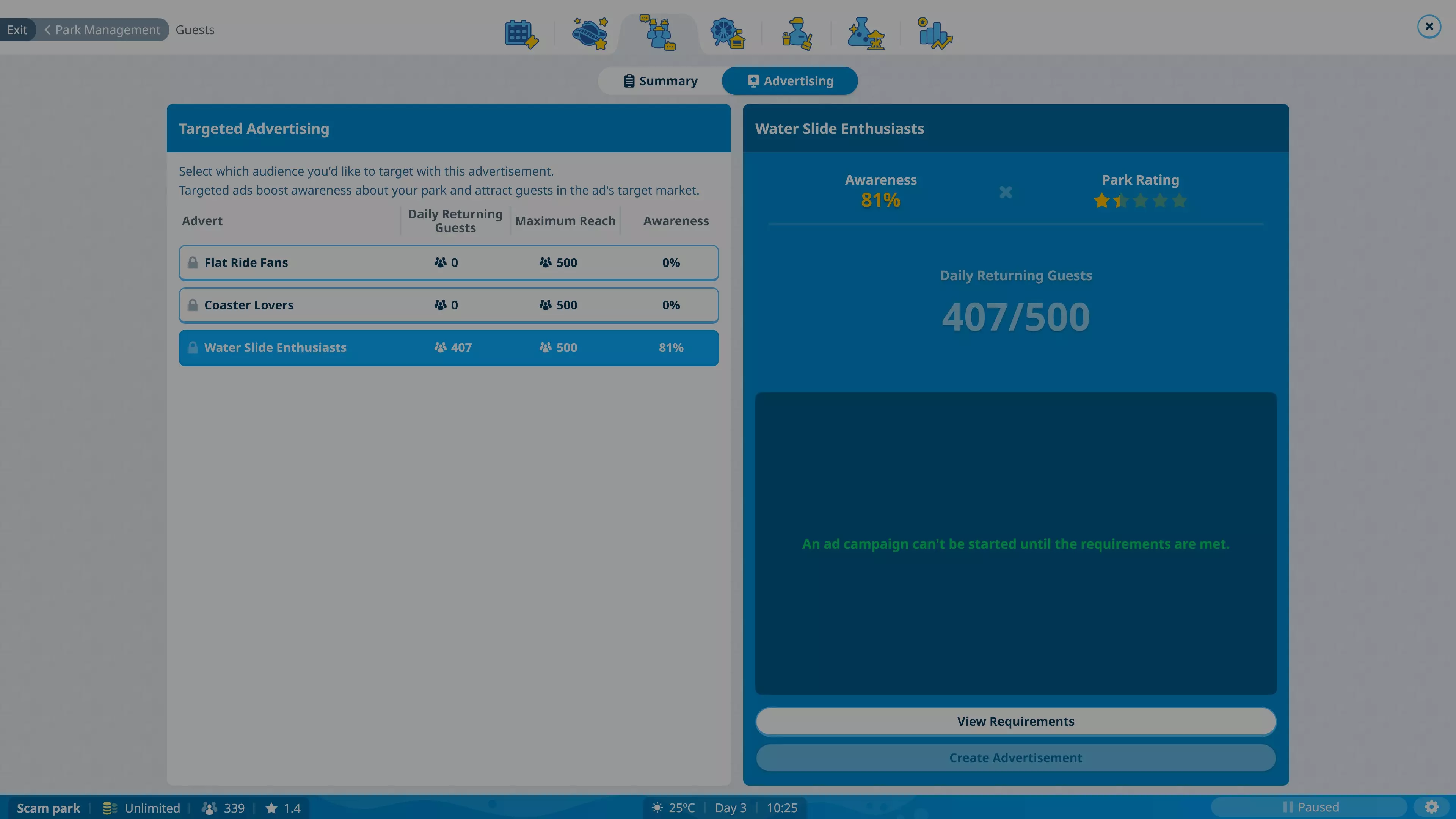Go back to Park Management
The width and height of the screenshot is (1456, 819).
(x=102, y=30)
